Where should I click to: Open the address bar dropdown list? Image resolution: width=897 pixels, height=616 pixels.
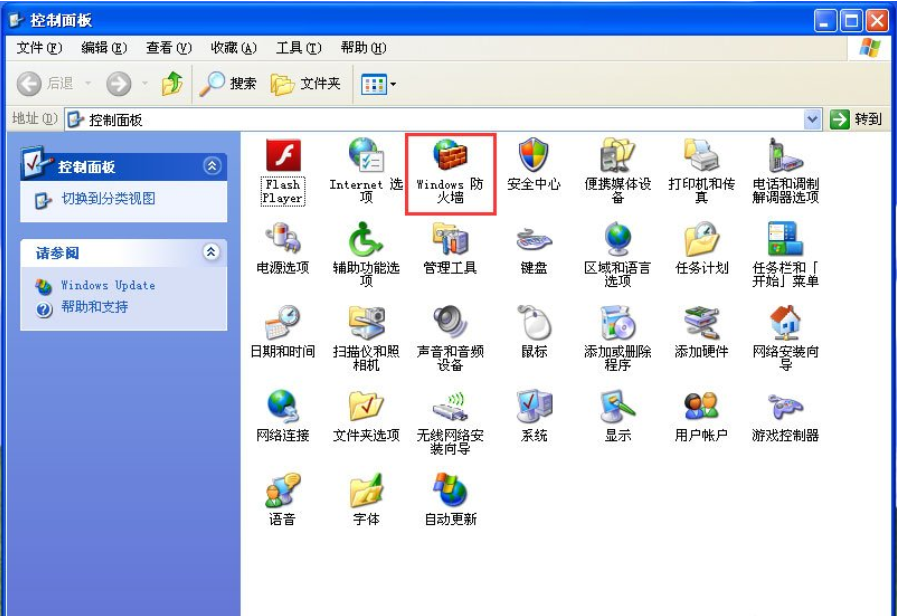pyautogui.click(x=811, y=118)
